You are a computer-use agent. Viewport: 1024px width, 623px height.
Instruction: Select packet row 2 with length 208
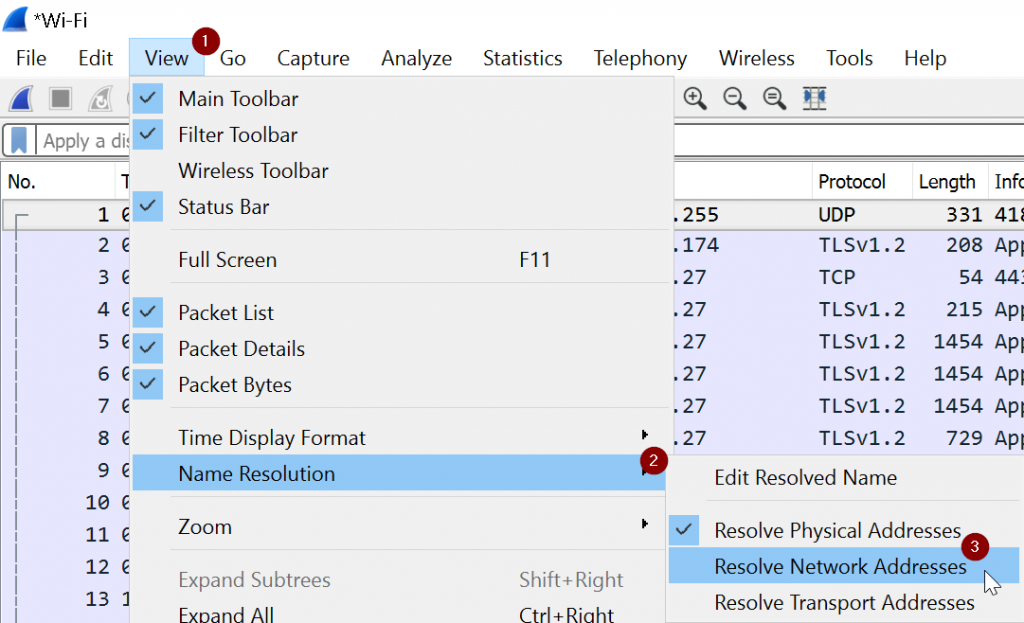[x=849, y=245]
